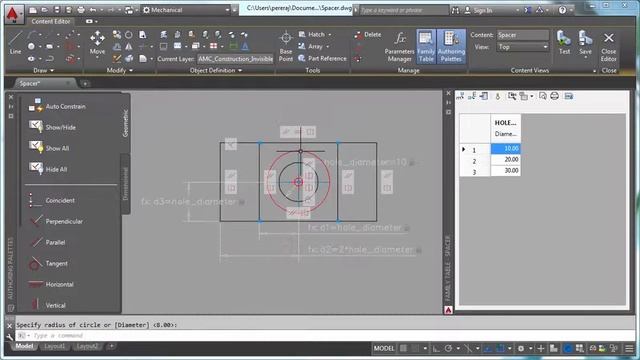Click Auto Constrain in palette

point(57,107)
